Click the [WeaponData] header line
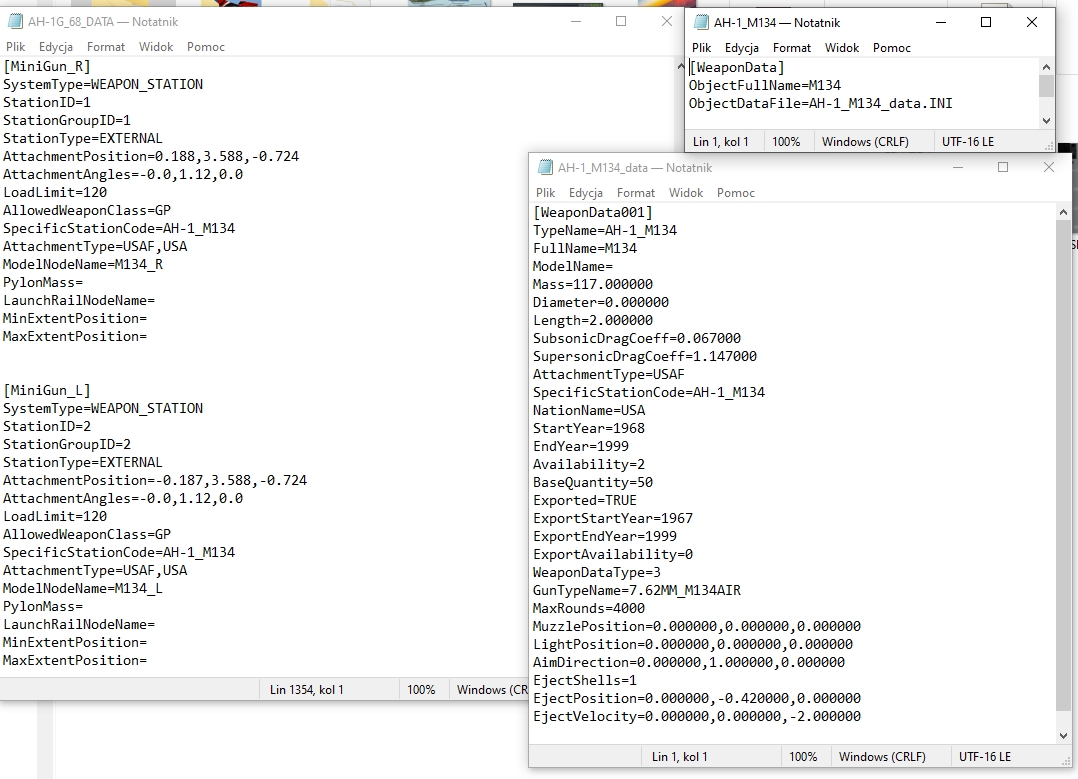 [737, 67]
